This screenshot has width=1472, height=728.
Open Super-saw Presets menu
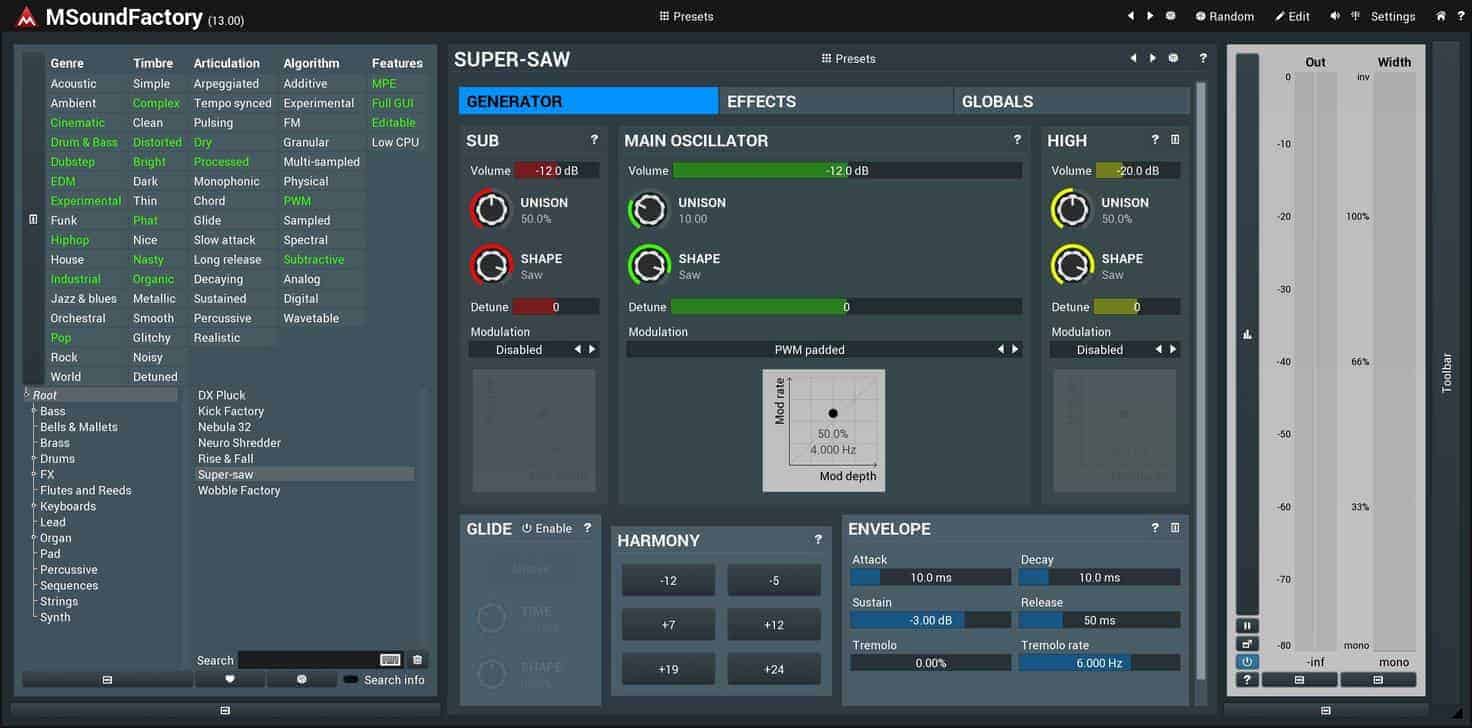848,58
